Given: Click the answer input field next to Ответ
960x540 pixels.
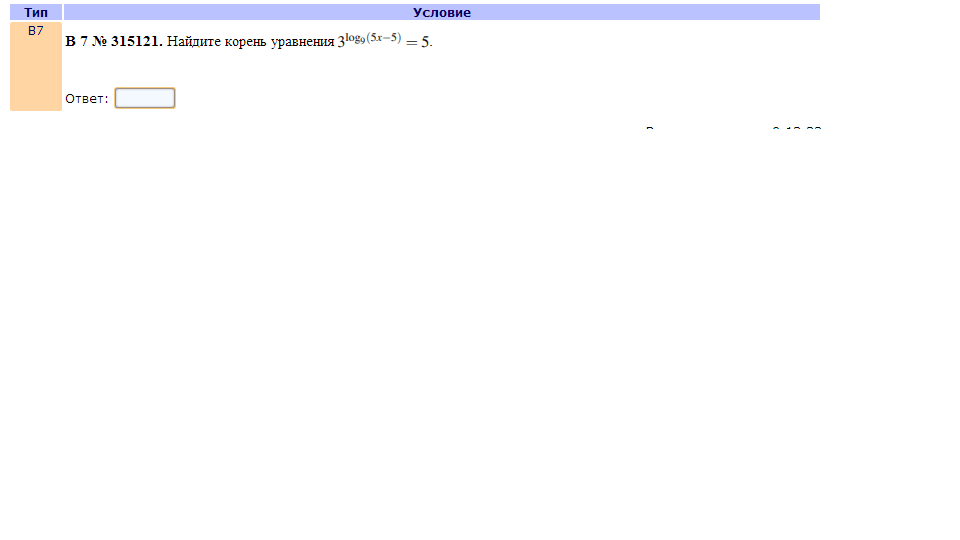Looking at the screenshot, I should [x=145, y=98].
